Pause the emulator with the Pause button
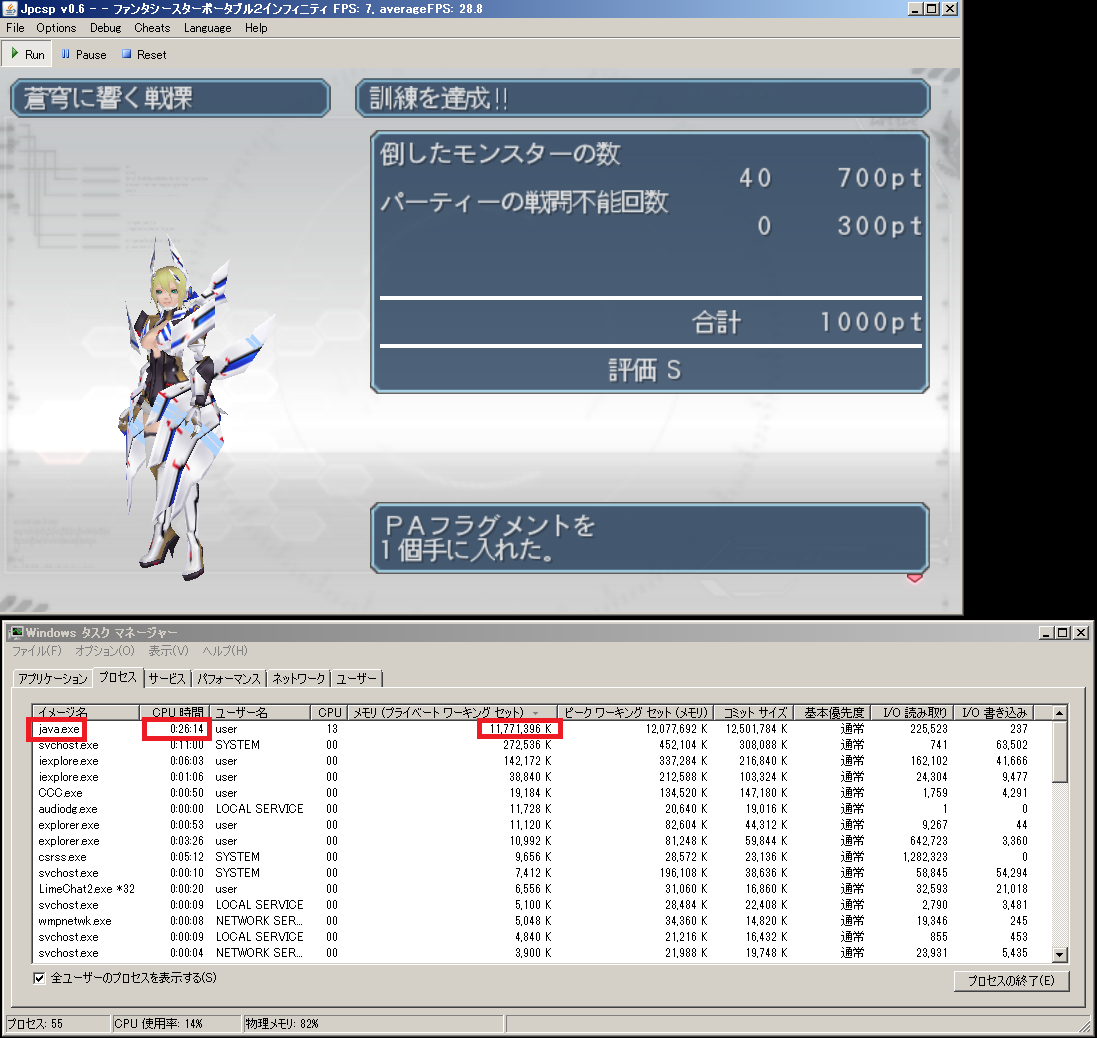The height and width of the screenshot is (1038, 1097). coord(83,54)
